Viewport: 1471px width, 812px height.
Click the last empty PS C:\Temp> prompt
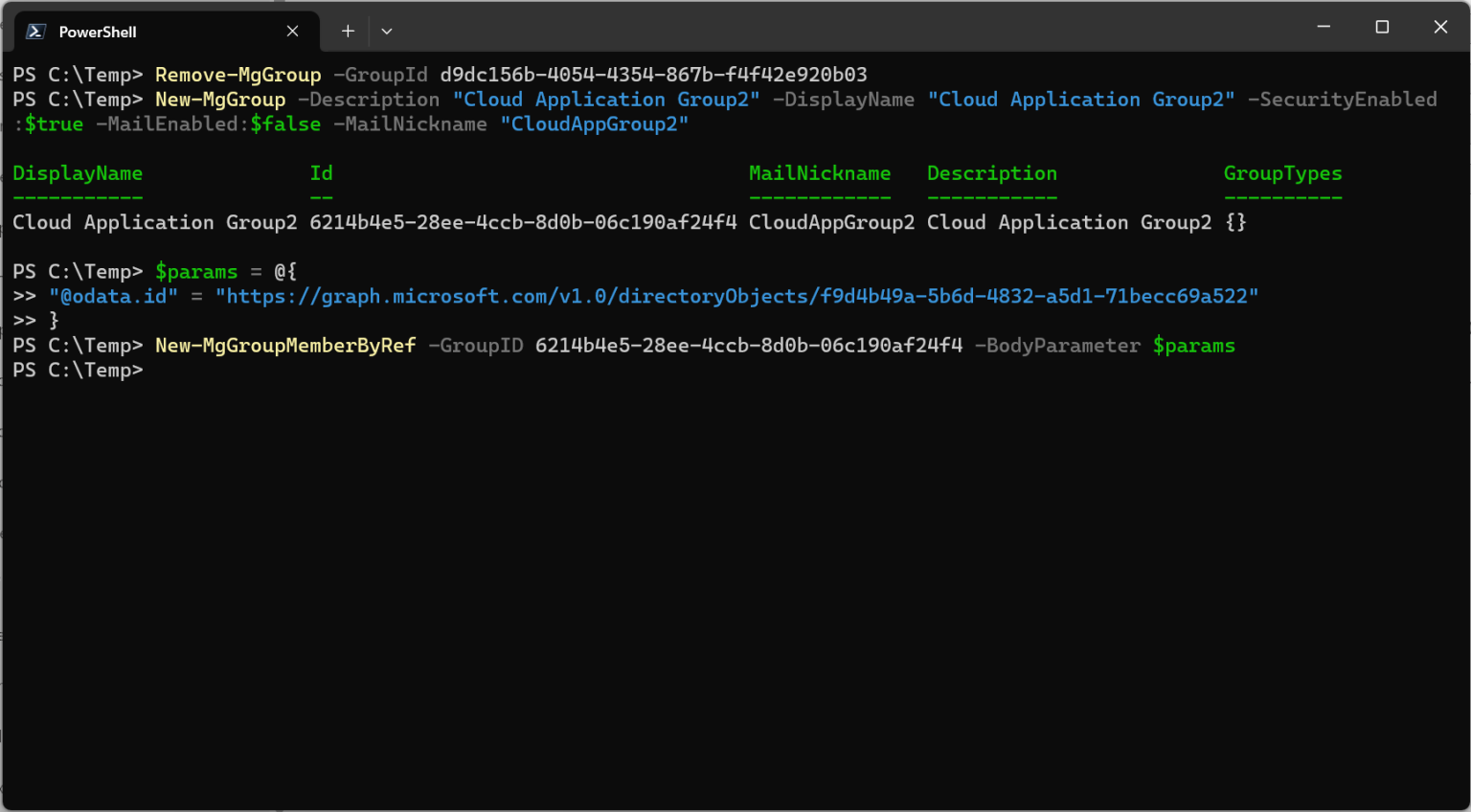[x=78, y=371]
